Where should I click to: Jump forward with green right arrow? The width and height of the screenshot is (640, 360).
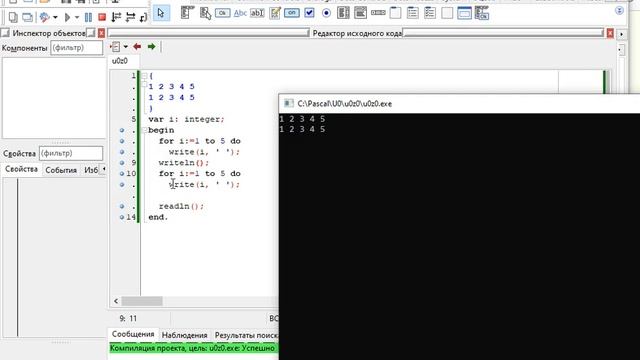(151, 47)
